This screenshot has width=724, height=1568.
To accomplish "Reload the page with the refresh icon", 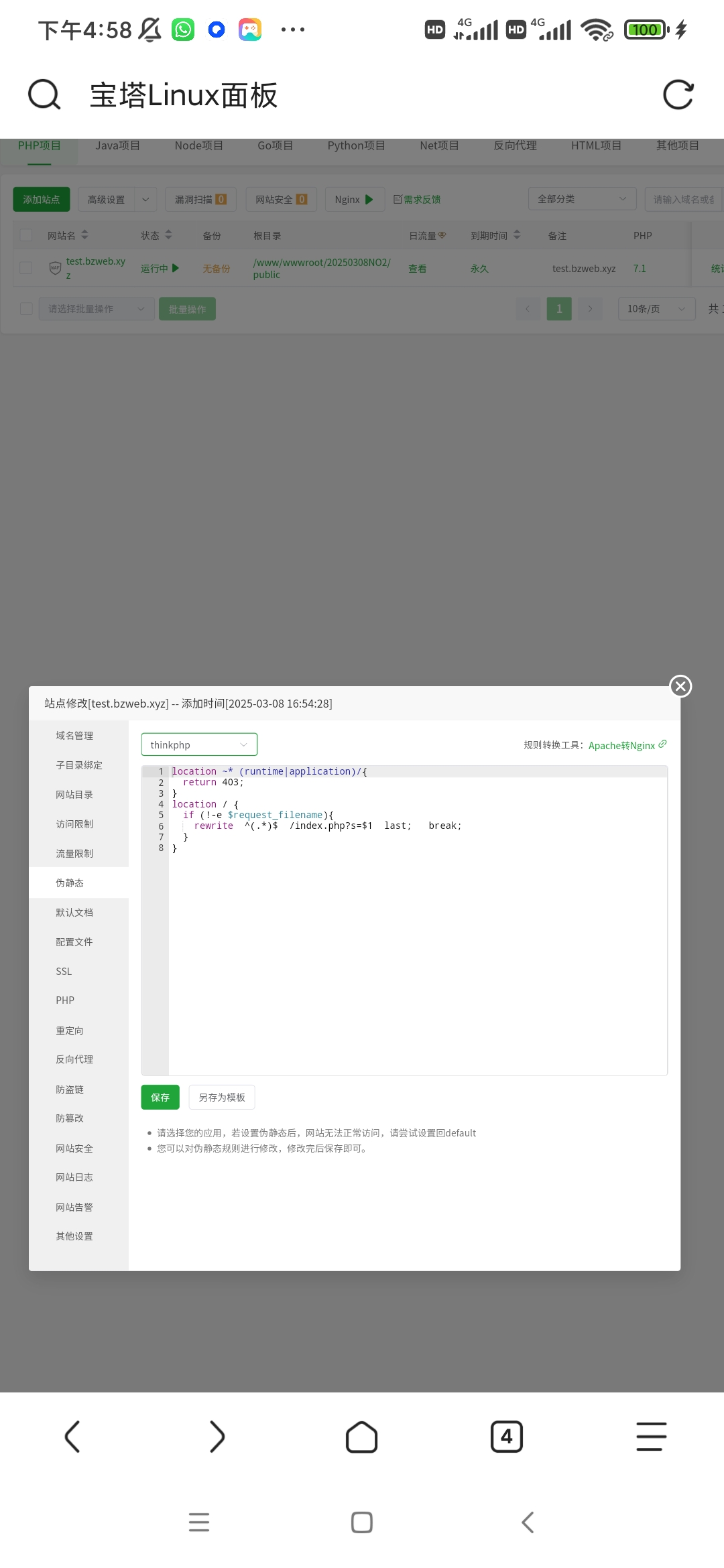I will pyautogui.click(x=678, y=94).
